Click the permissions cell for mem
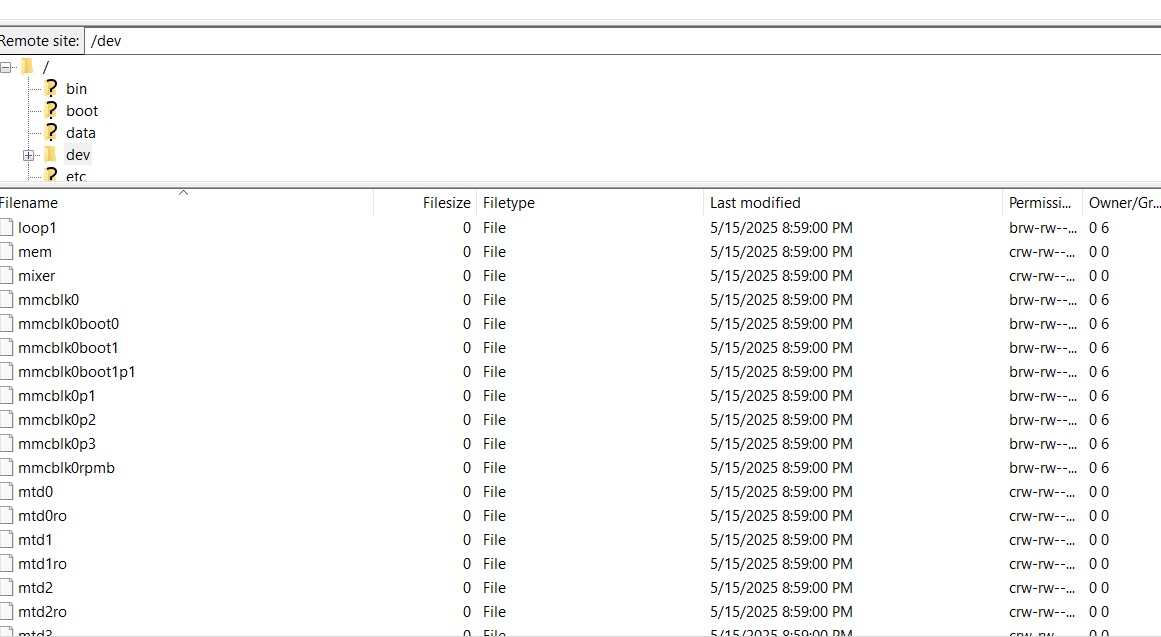The height and width of the screenshot is (637, 1161). tap(1043, 252)
